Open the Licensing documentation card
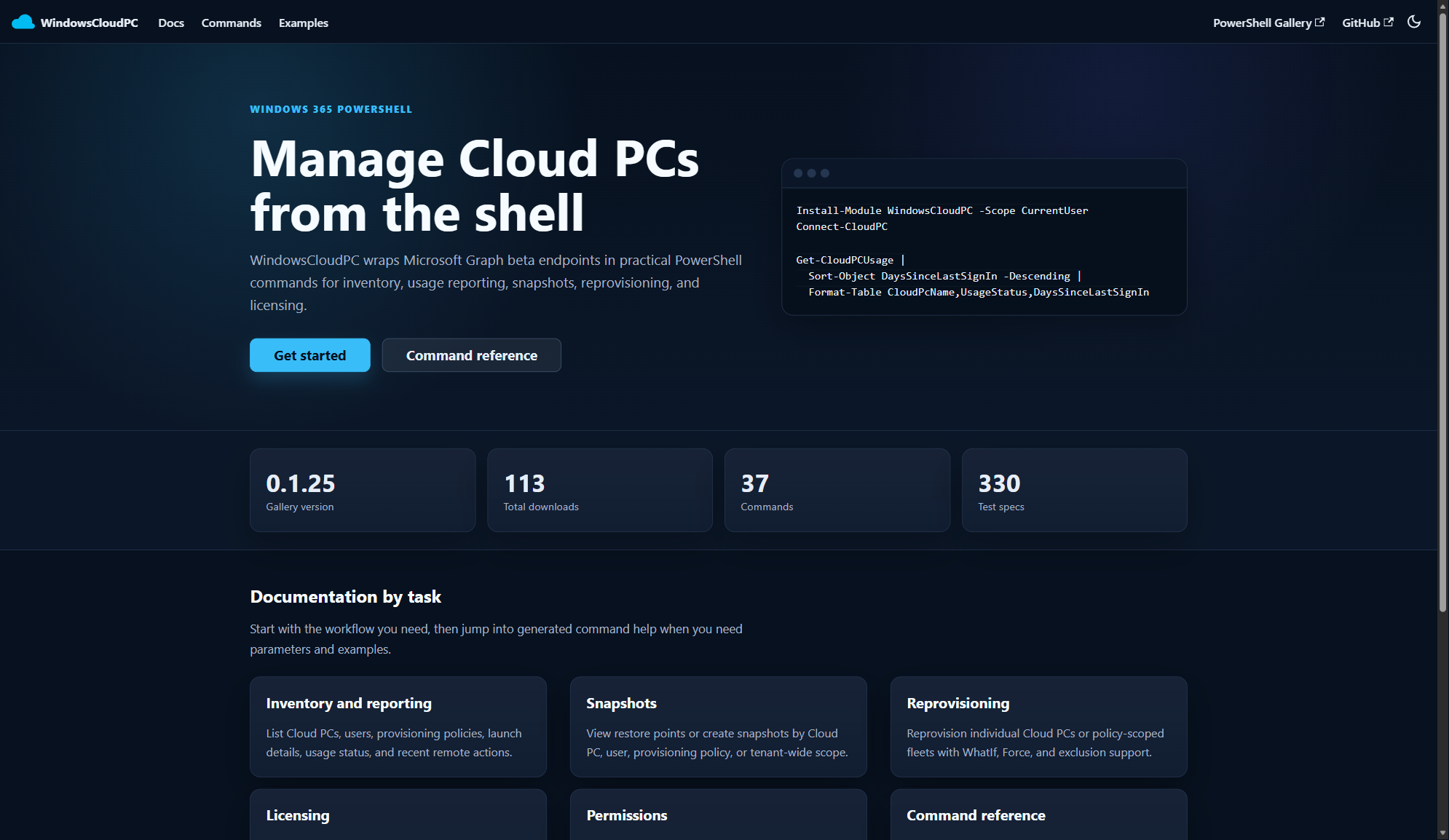This screenshot has width=1449, height=840. point(398,815)
